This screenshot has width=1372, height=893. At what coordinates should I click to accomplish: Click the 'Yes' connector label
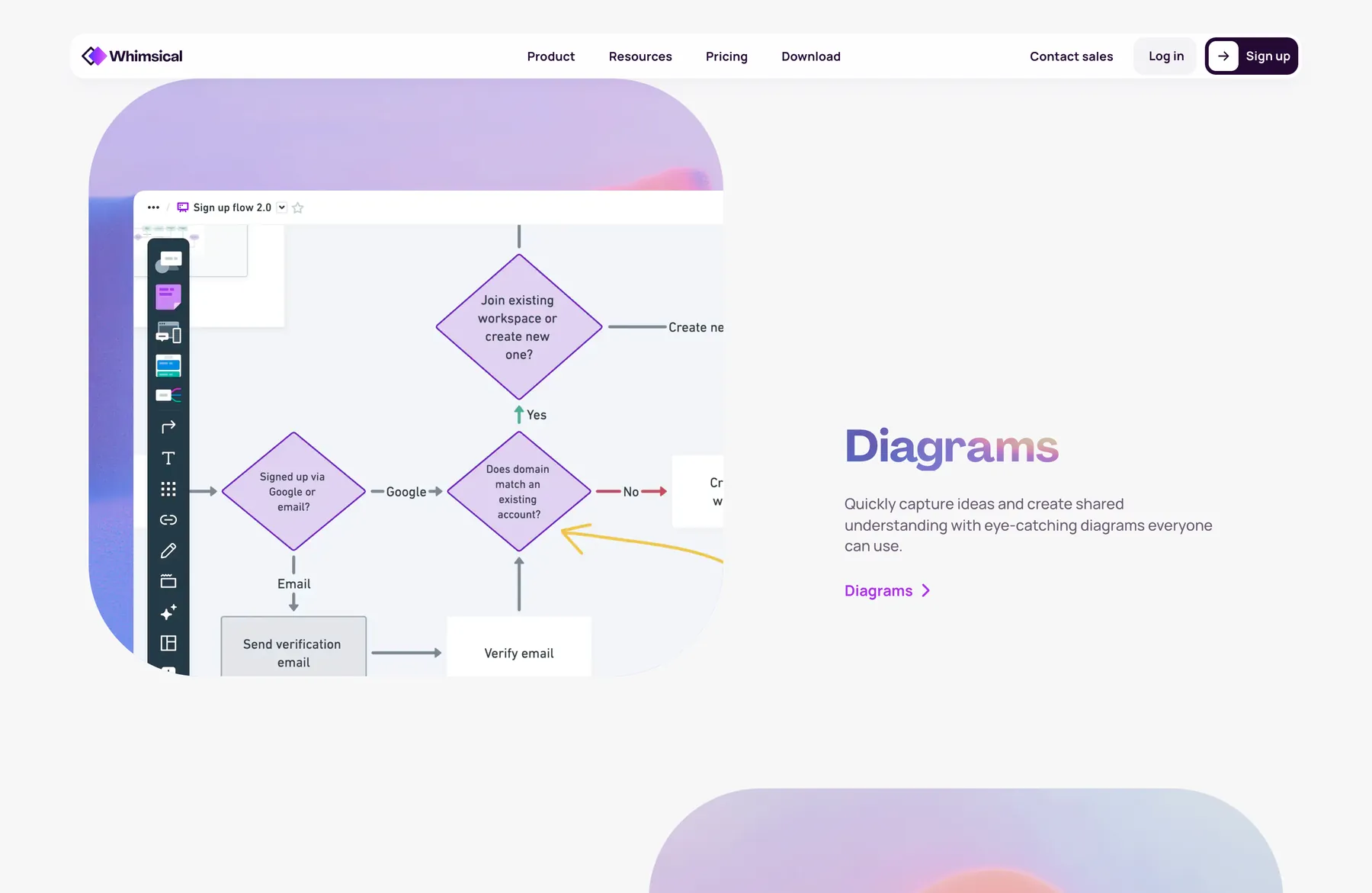click(x=537, y=415)
